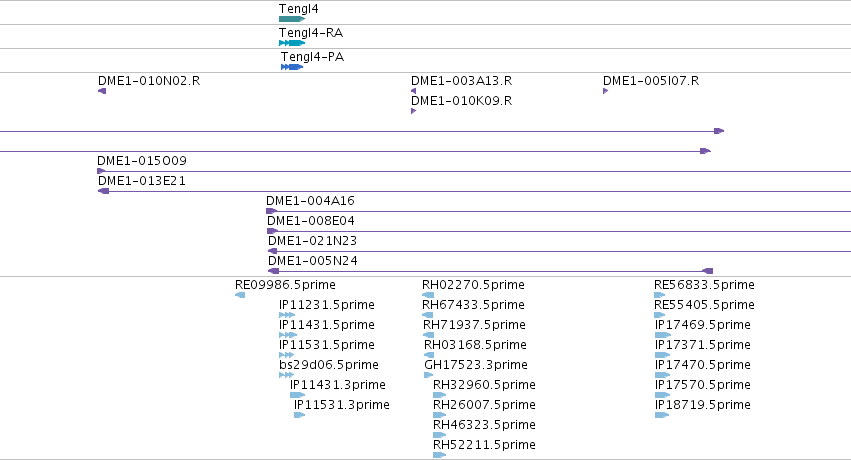
Task: Click the RE09986.5prime EST glyph
Action: pos(240,295)
